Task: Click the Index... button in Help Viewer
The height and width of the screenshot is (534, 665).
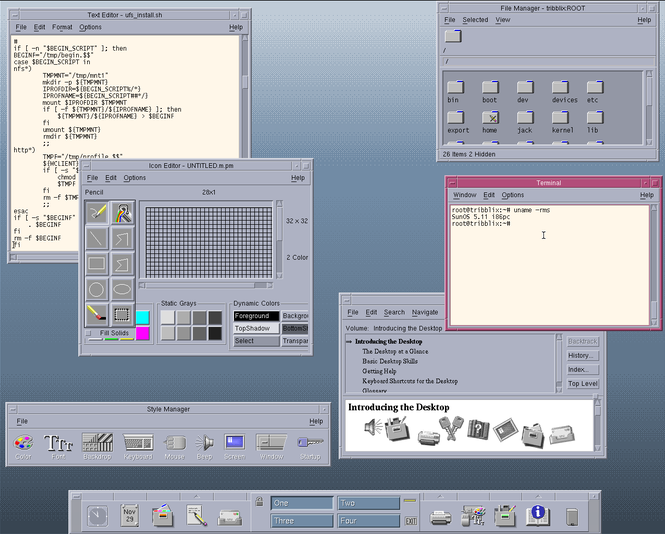Action: click(582, 369)
